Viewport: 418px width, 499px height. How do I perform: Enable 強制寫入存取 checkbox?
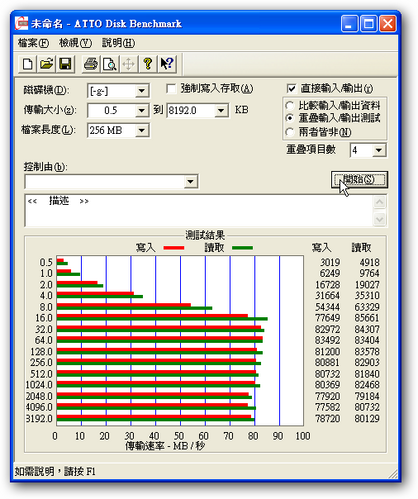(171, 89)
